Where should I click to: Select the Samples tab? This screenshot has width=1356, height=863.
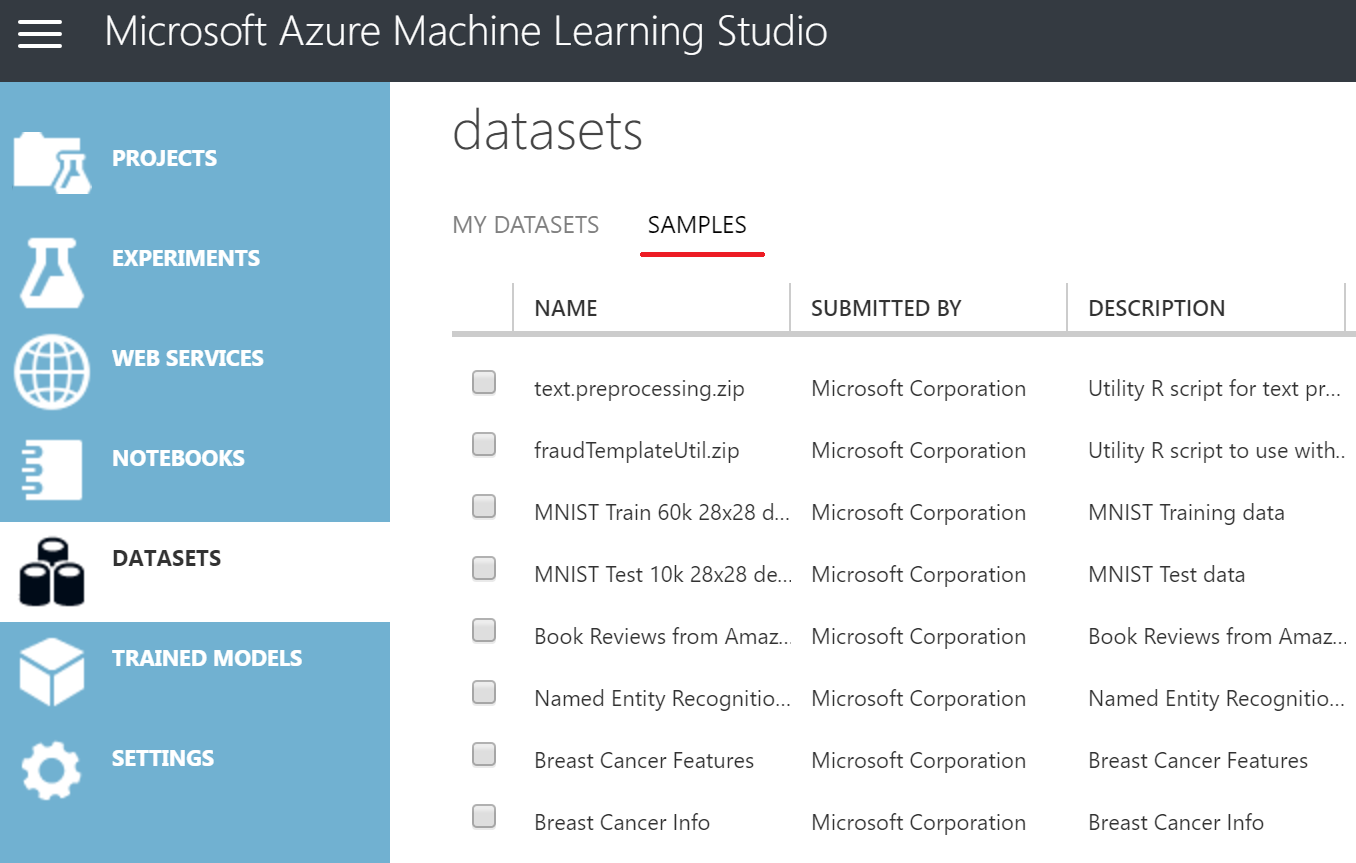pyautogui.click(x=697, y=225)
